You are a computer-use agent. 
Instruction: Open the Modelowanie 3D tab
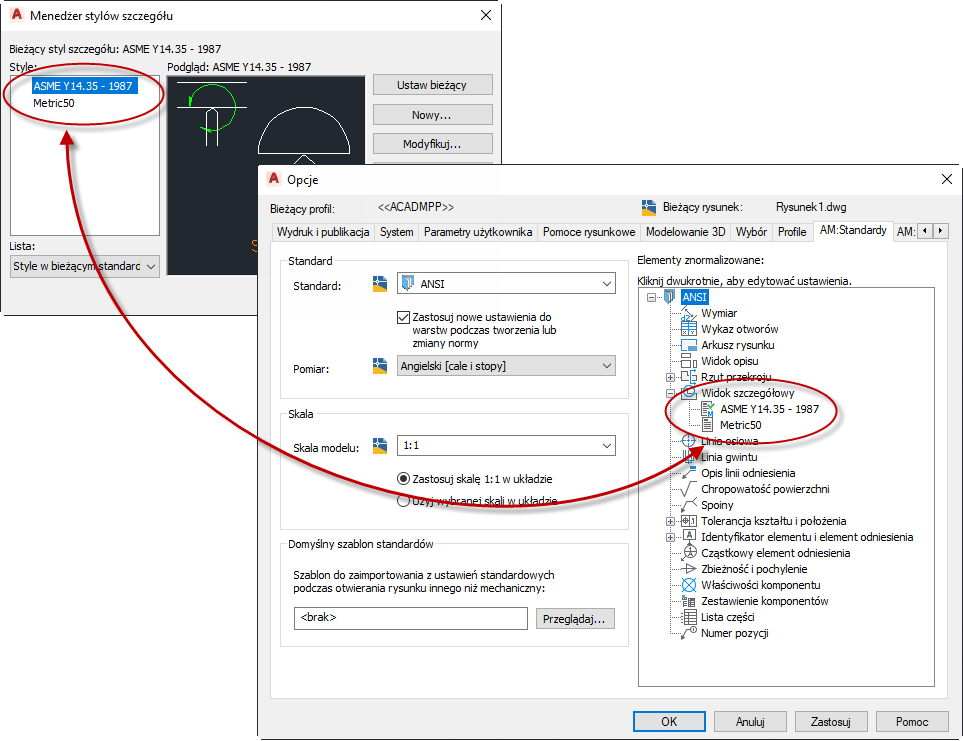tap(685, 232)
